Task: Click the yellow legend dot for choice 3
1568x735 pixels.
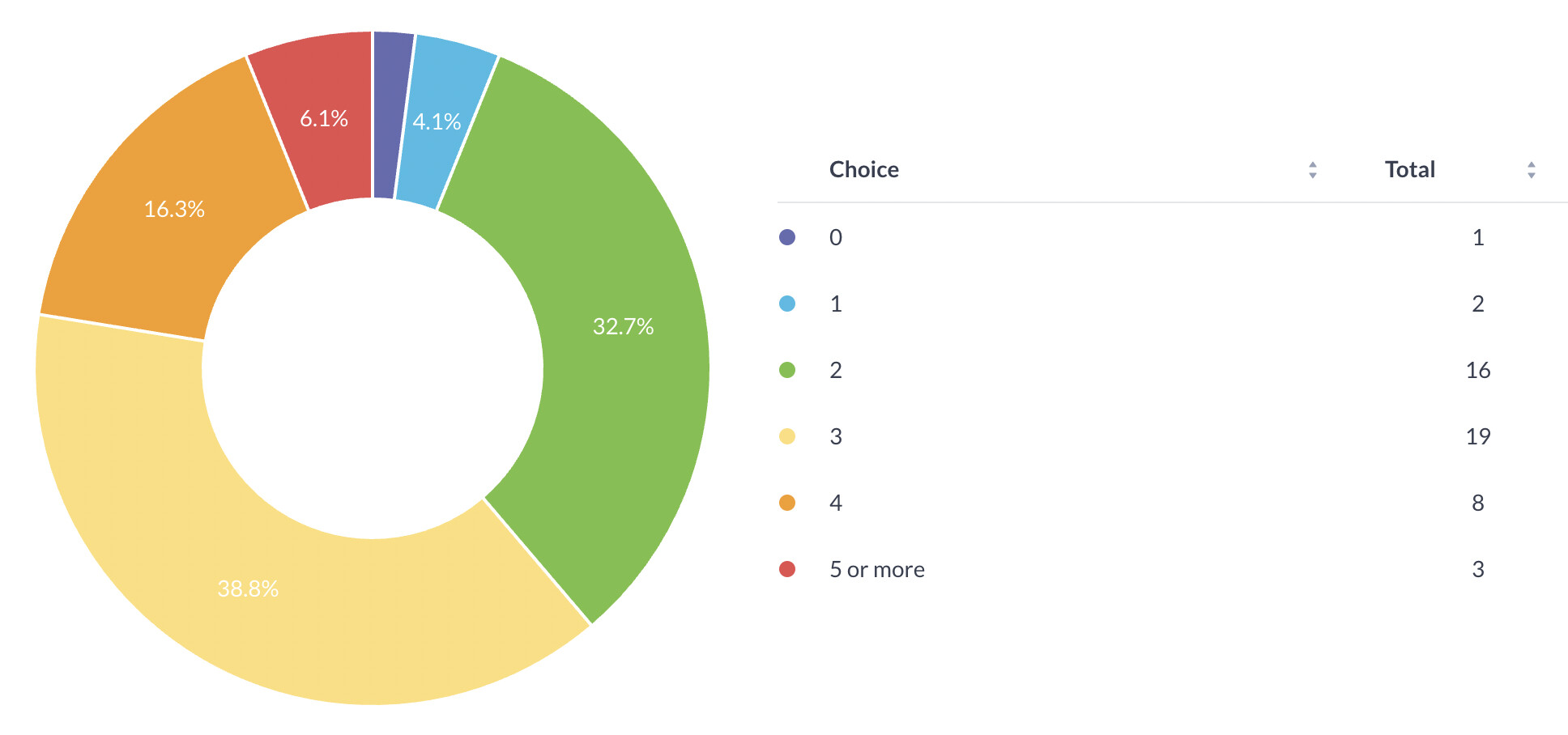Action: click(787, 436)
